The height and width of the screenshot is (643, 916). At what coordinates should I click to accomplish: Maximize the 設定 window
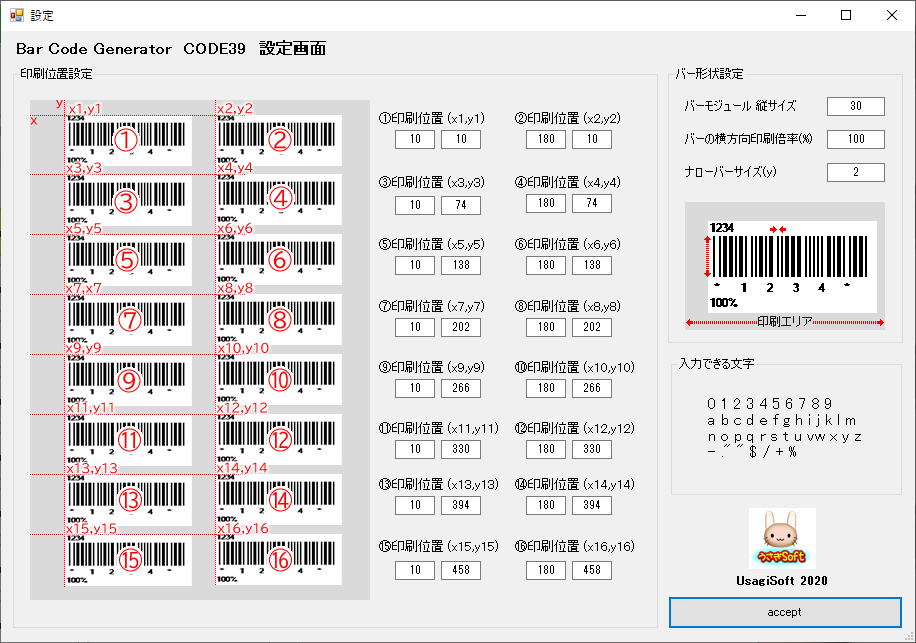pyautogui.click(x=846, y=15)
